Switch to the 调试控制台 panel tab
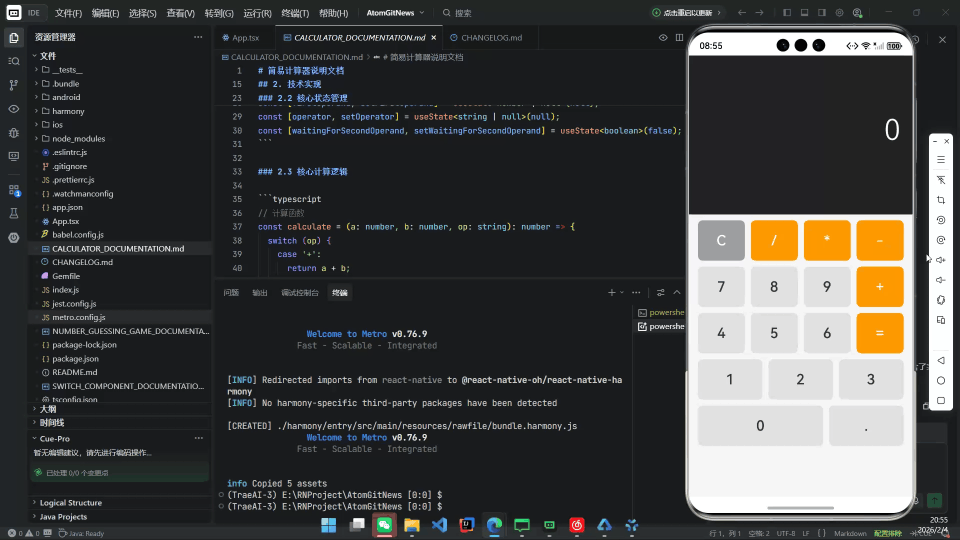Image resolution: width=960 pixels, height=540 pixels. 299,293
